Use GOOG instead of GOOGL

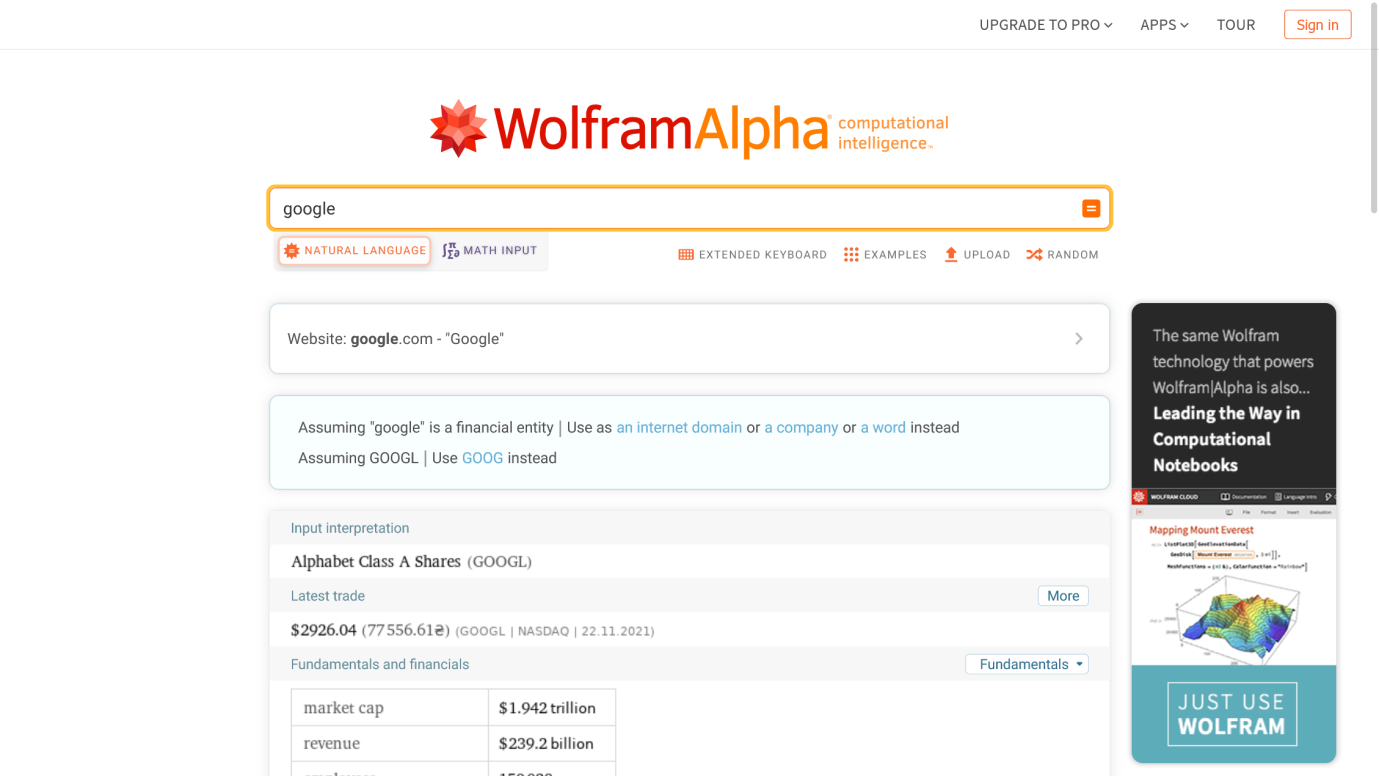coord(482,458)
